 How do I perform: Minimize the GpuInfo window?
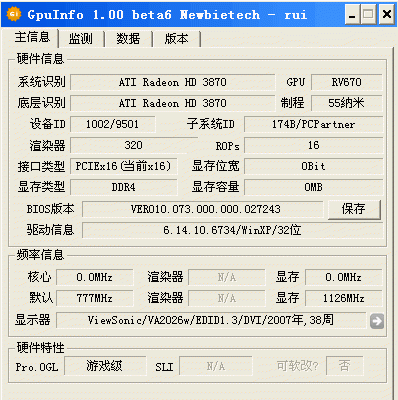352,15
